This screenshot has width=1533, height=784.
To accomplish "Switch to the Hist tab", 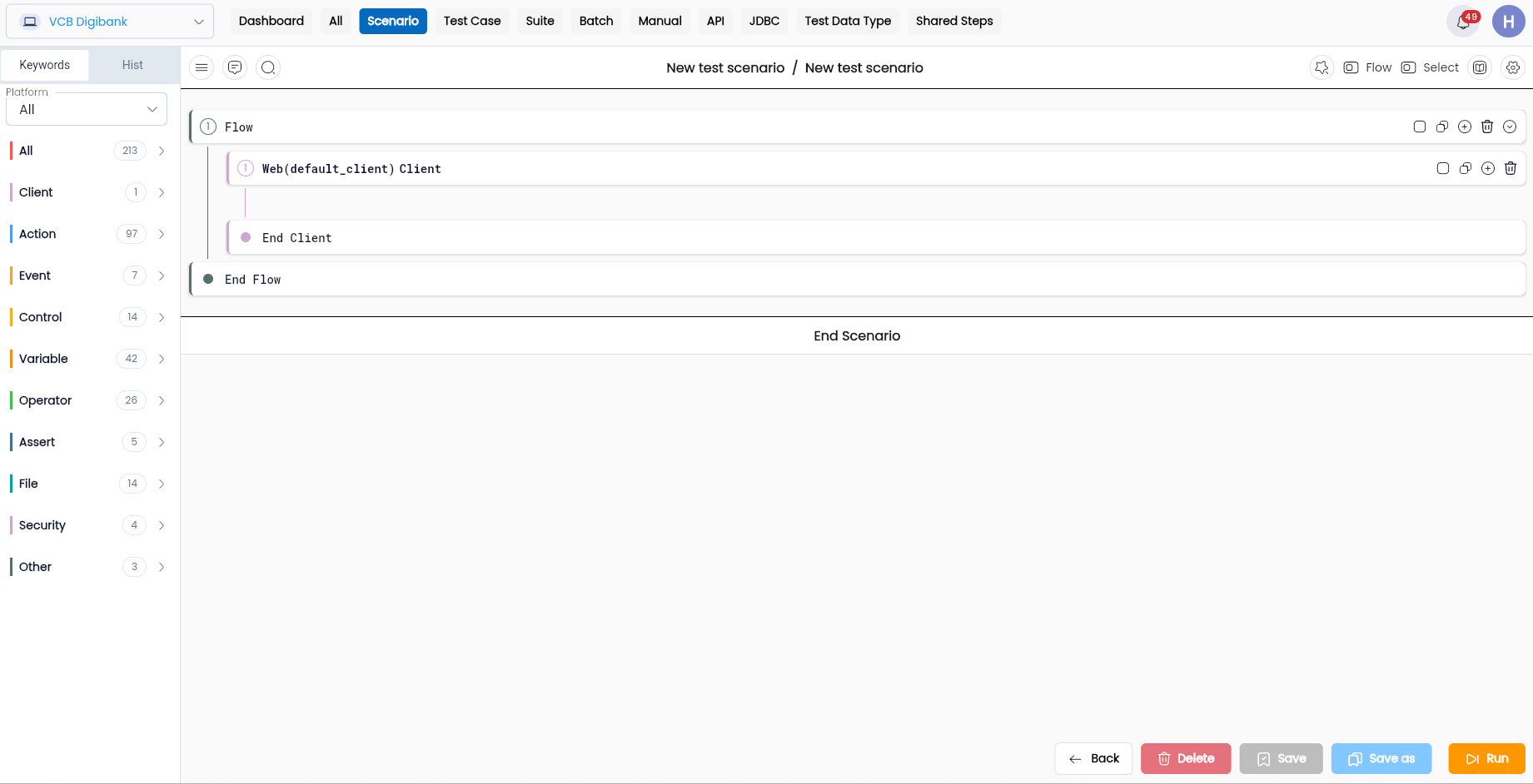I will [132, 65].
